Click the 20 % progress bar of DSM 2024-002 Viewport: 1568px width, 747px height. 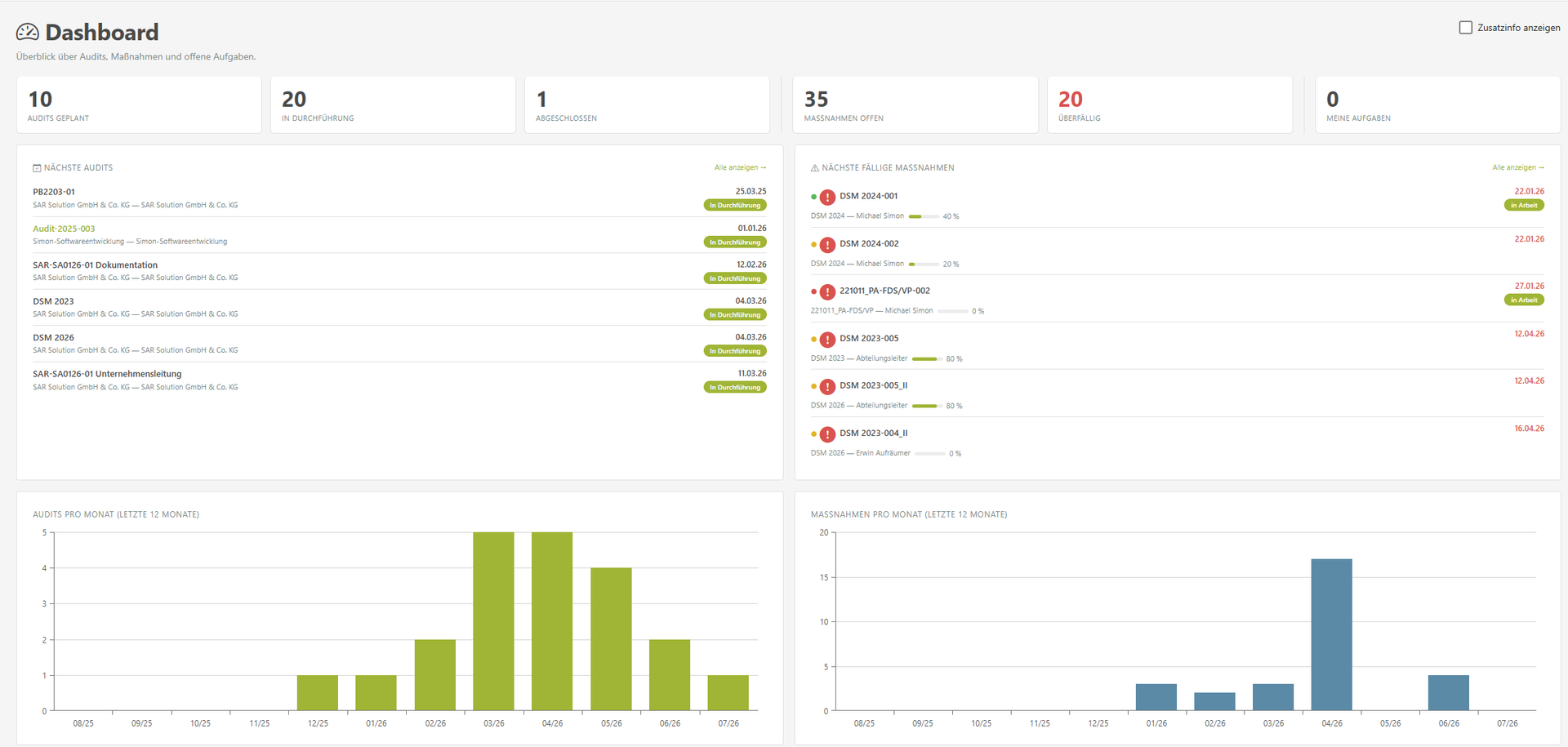pyautogui.click(x=924, y=264)
